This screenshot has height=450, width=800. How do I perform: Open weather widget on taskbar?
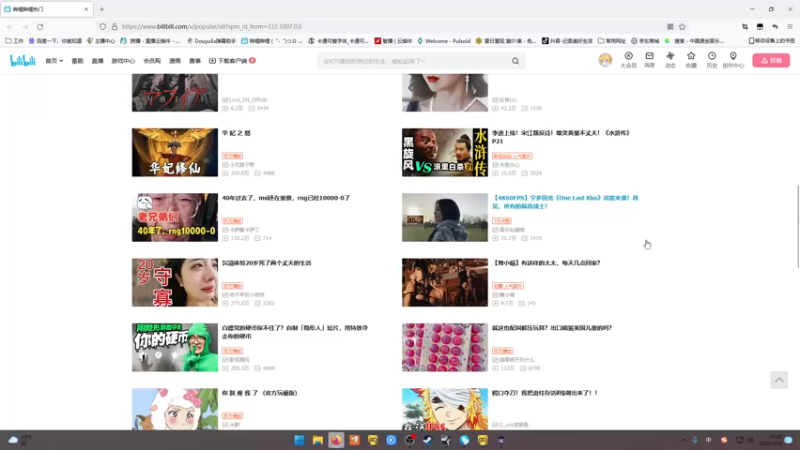click(x=20, y=440)
